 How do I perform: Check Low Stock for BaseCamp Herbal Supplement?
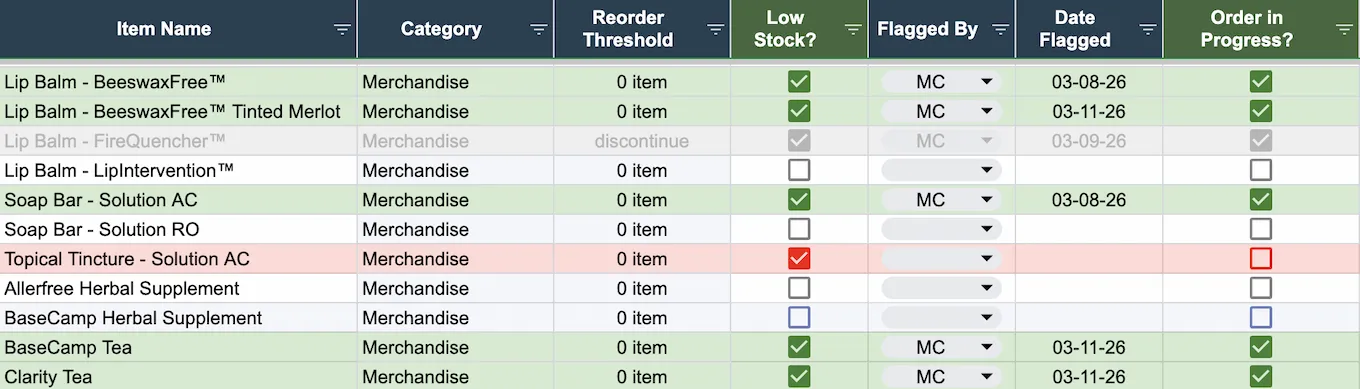799,318
